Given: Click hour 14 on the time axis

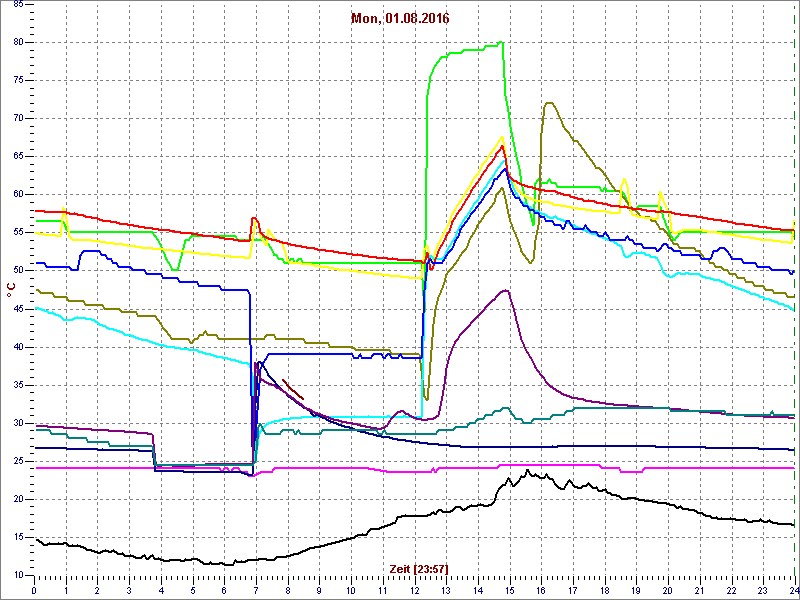Looking at the screenshot, I should (478, 590).
